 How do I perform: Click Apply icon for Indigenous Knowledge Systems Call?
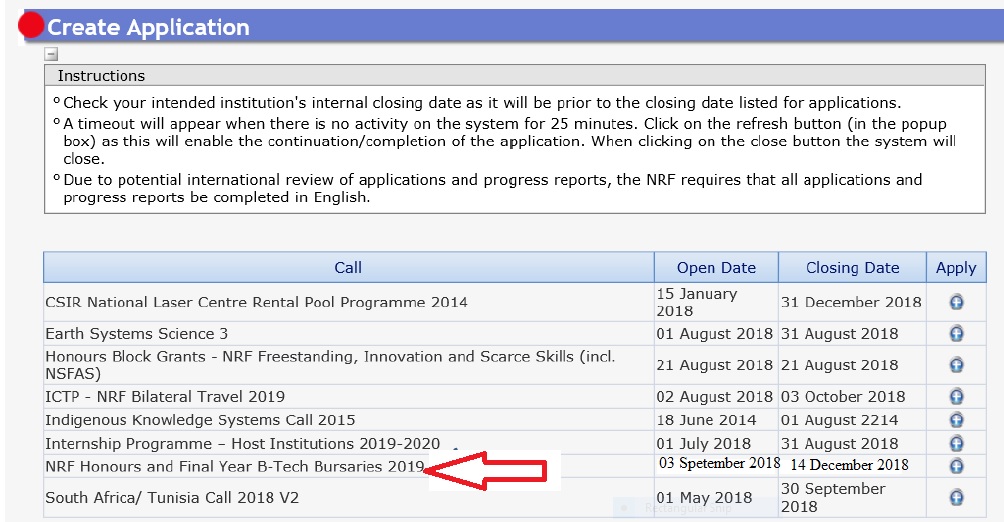coord(956,420)
